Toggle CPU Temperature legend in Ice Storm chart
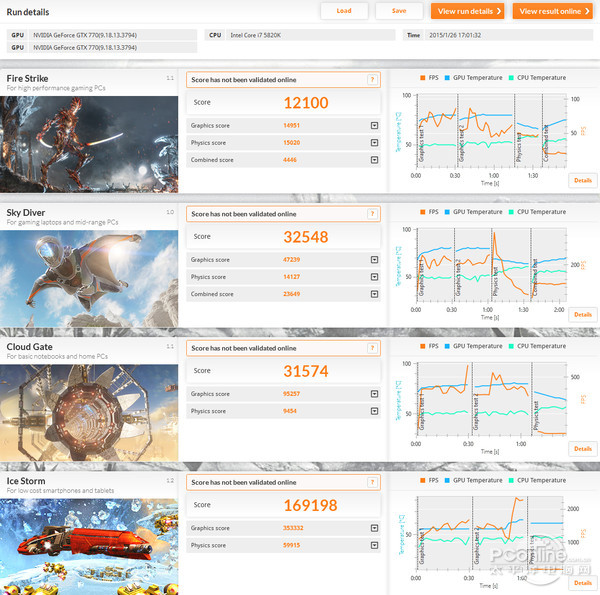The width and height of the screenshot is (600, 595). coord(537,481)
